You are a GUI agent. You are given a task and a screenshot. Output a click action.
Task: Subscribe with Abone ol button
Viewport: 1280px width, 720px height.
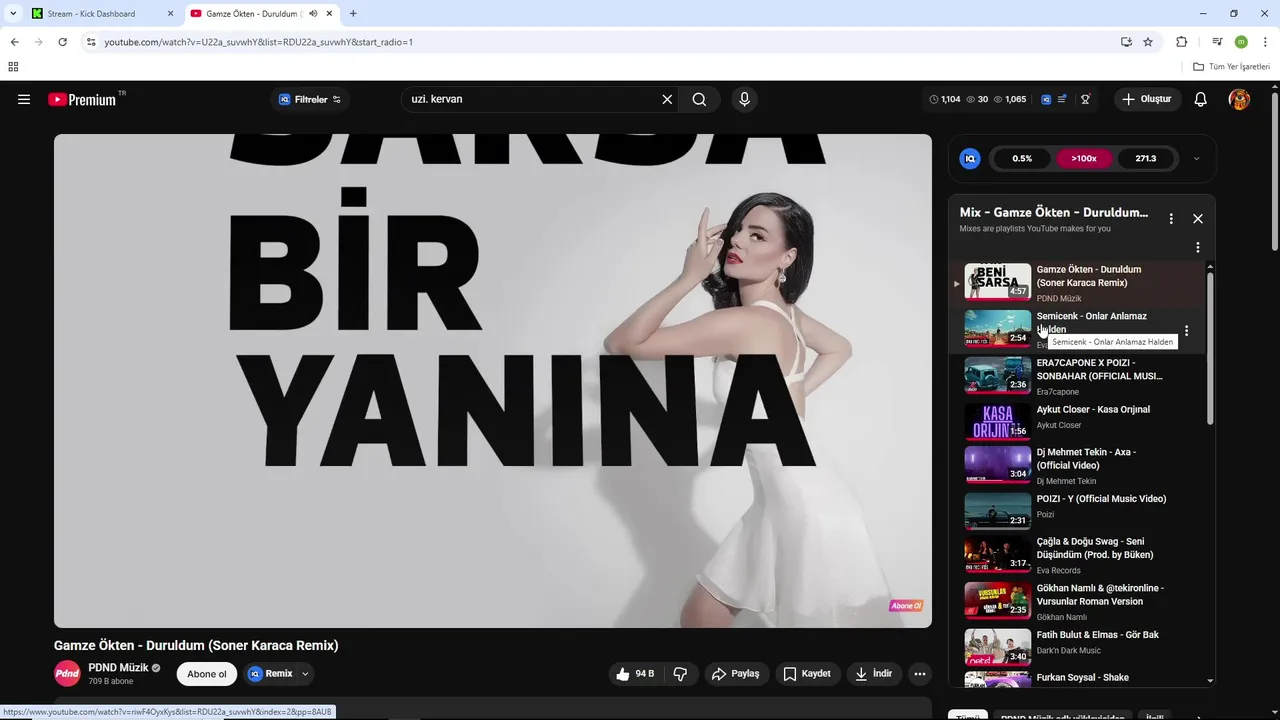pyautogui.click(x=207, y=674)
